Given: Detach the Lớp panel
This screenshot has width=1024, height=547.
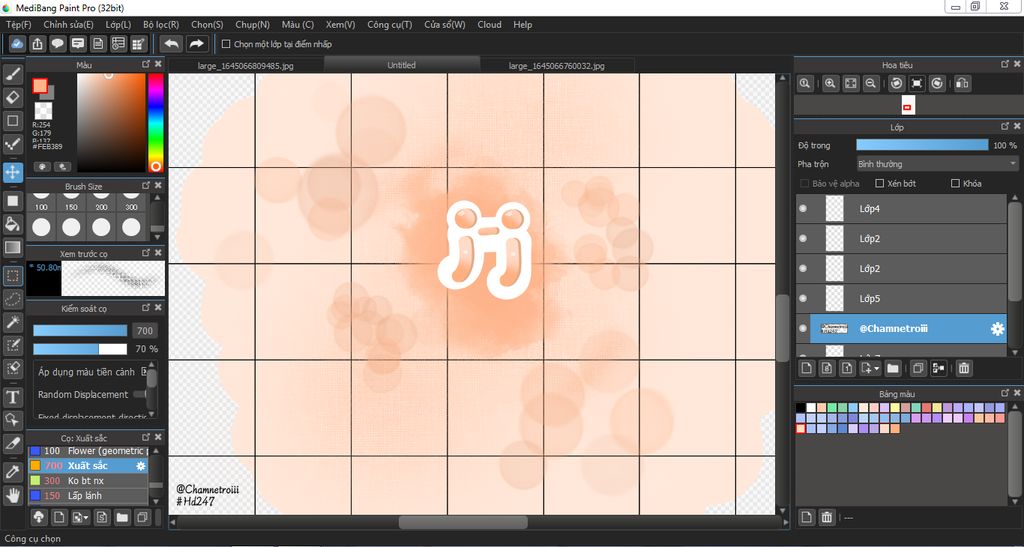Looking at the screenshot, I should pyautogui.click(x=1005, y=127).
